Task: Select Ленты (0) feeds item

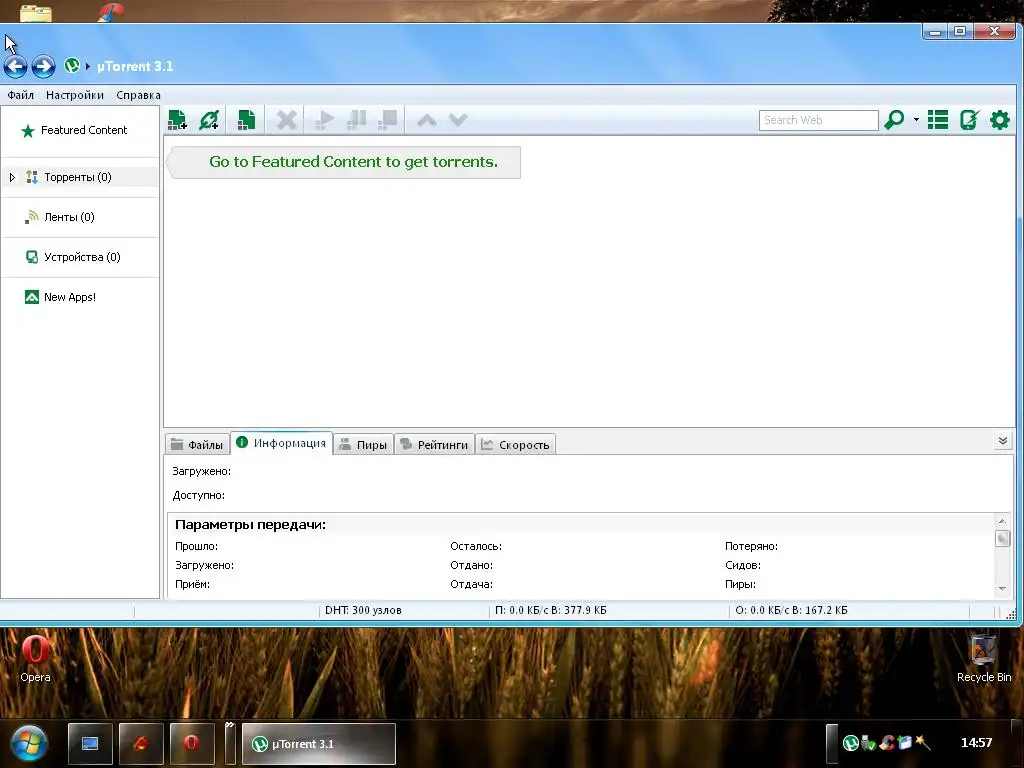Action: (80, 217)
